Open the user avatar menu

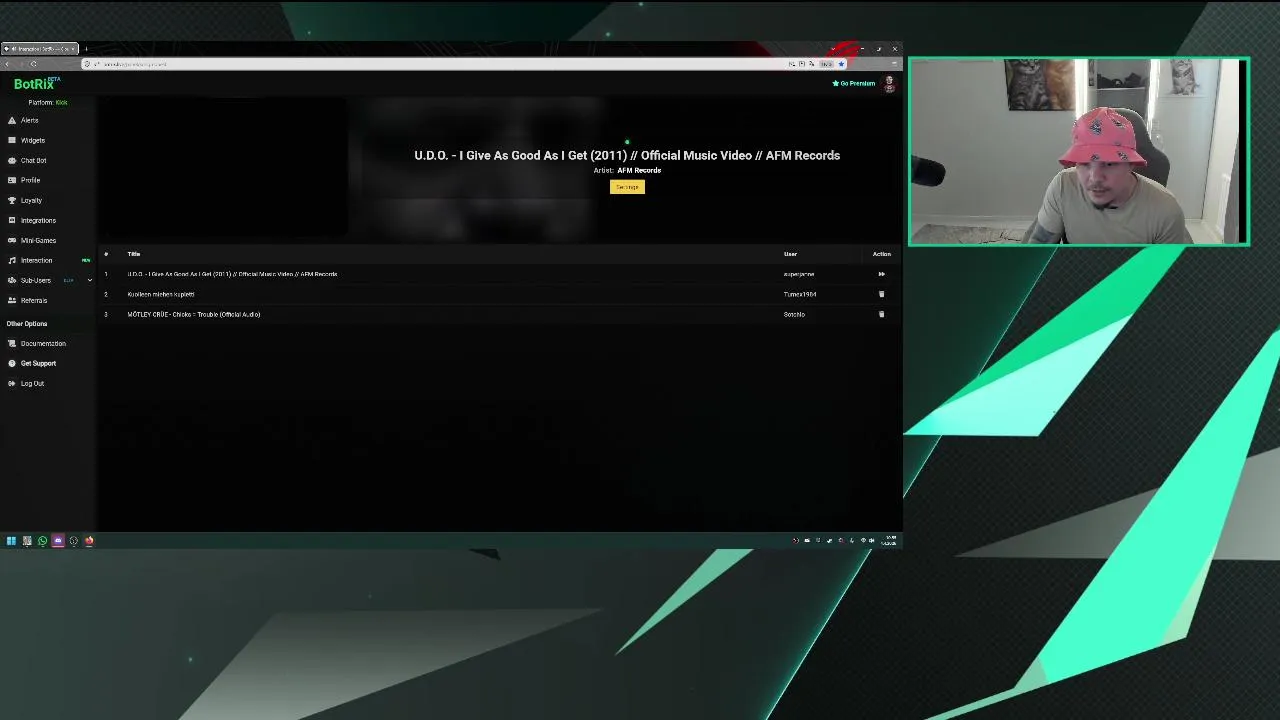[889, 84]
